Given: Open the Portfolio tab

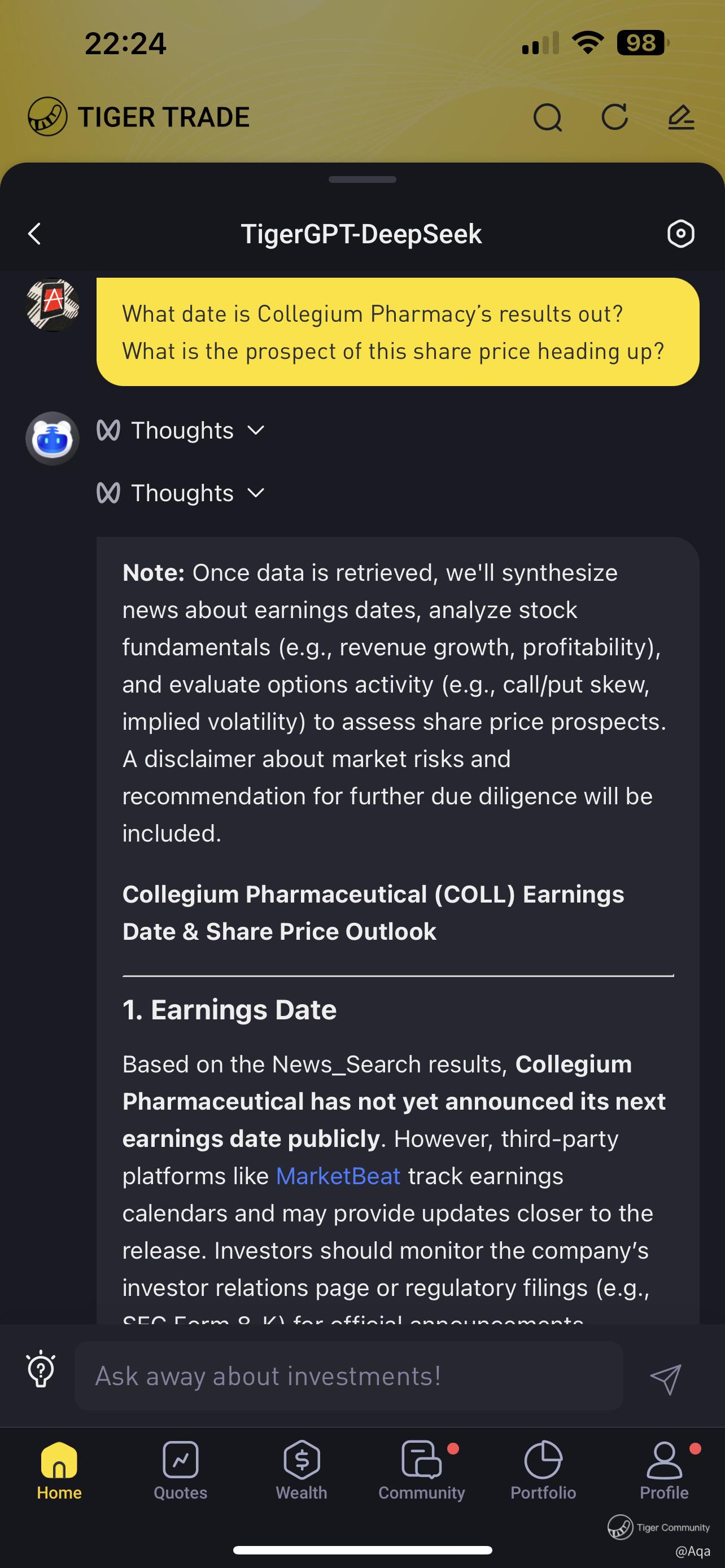Looking at the screenshot, I should (543, 1470).
